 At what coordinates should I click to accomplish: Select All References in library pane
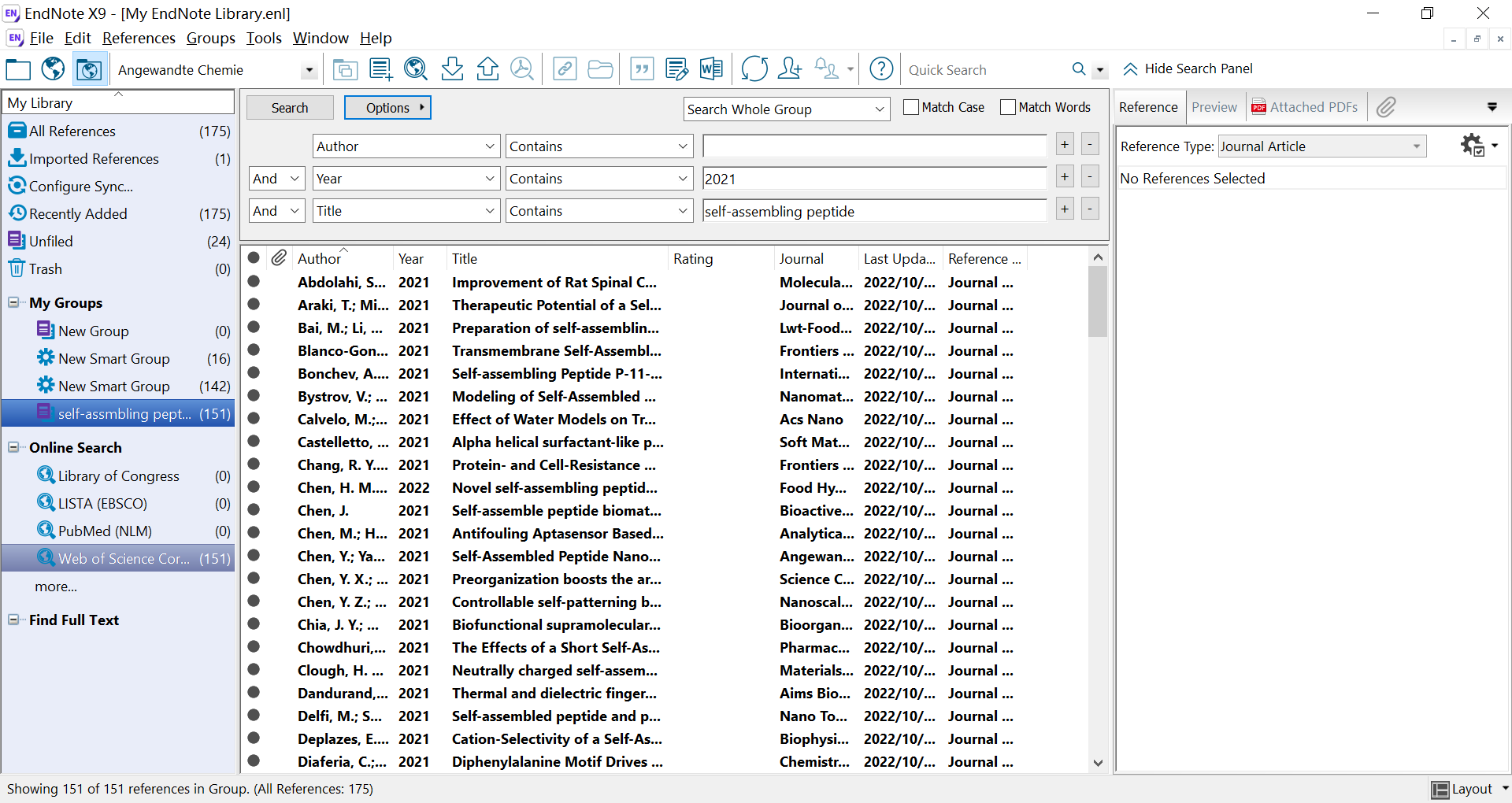[x=119, y=131]
